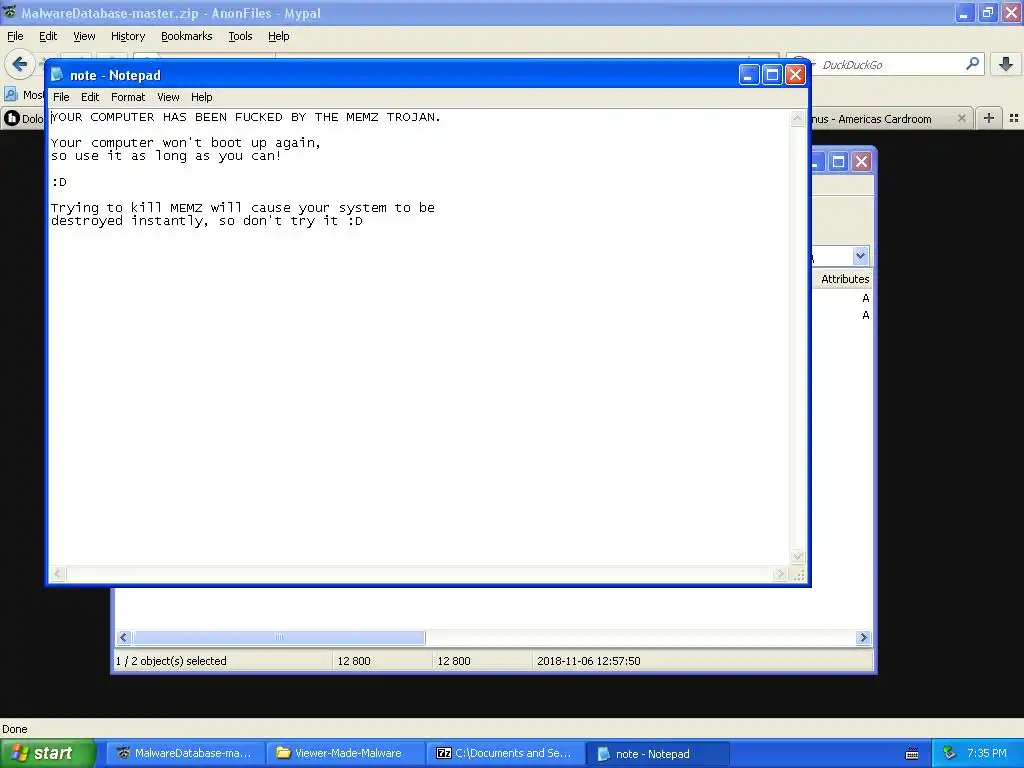Click the Mypal raccoon icon in title bar
This screenshot has width=1024, height=768.
(x=9, y=12)
